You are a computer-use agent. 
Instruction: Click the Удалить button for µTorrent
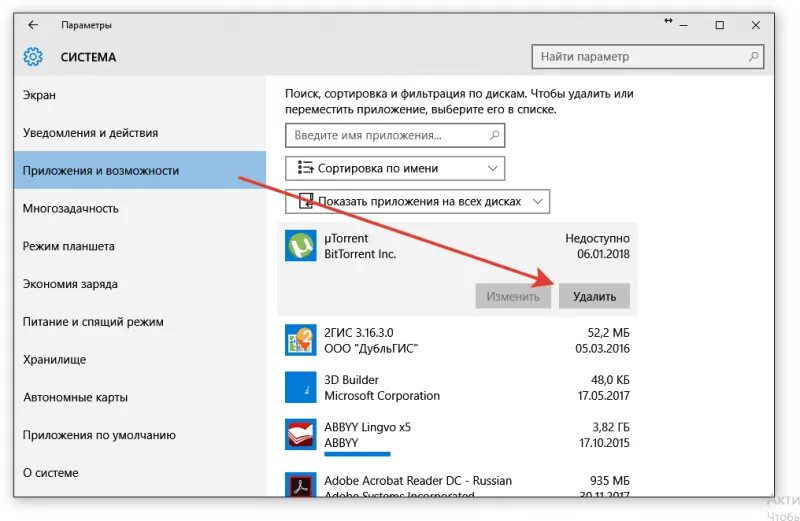594,296
